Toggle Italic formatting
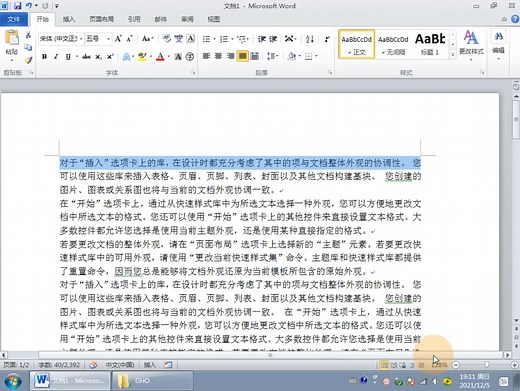Image resolution: width=520 pixels, height=391 pixels. coord(56,57)
